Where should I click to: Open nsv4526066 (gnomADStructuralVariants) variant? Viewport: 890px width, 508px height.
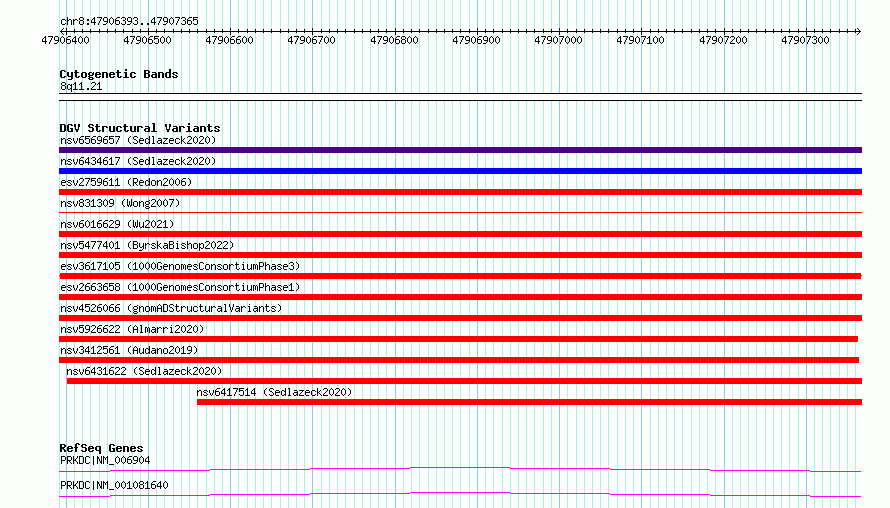pos(171,308)
